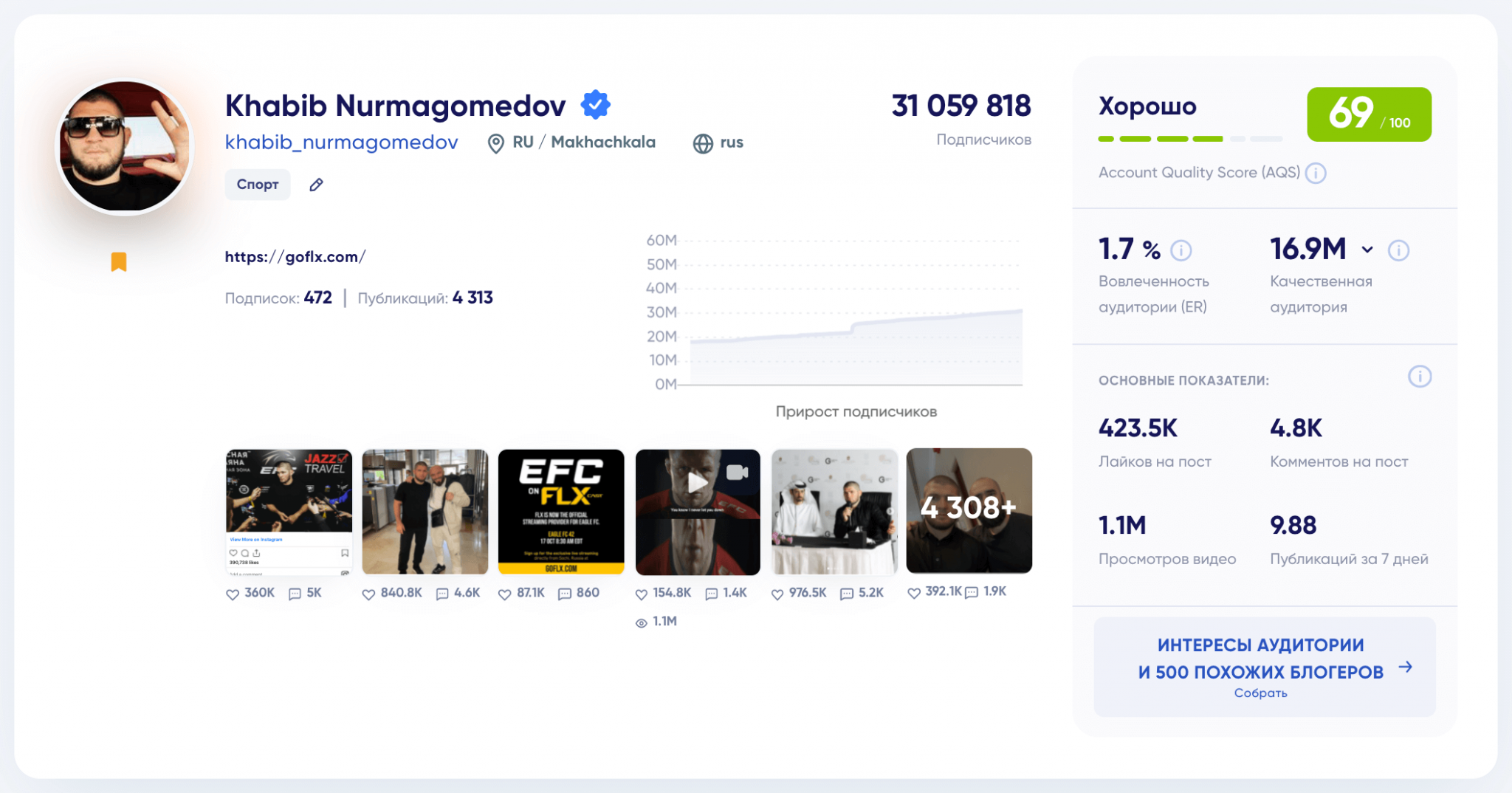The height and width of the screenshot is (793, 1512).
Task: Open the EFC on FLX post thumbnail
Action: 561,512
